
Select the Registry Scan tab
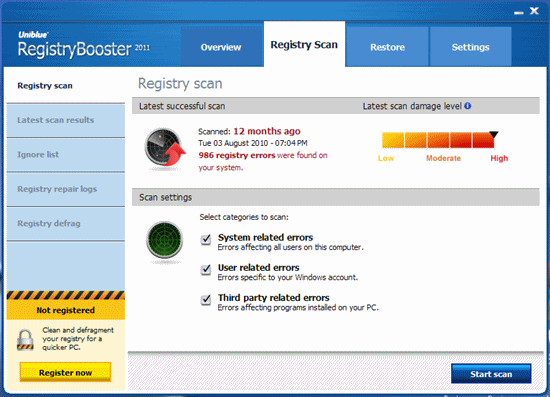pyautogui.click(x=304, y=45)
